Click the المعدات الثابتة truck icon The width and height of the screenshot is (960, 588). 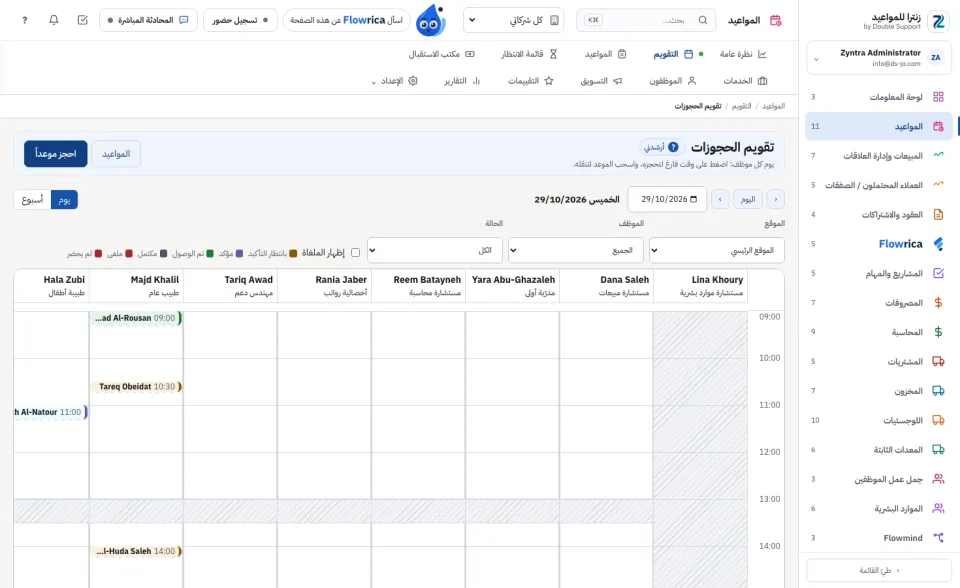[938, 450]
